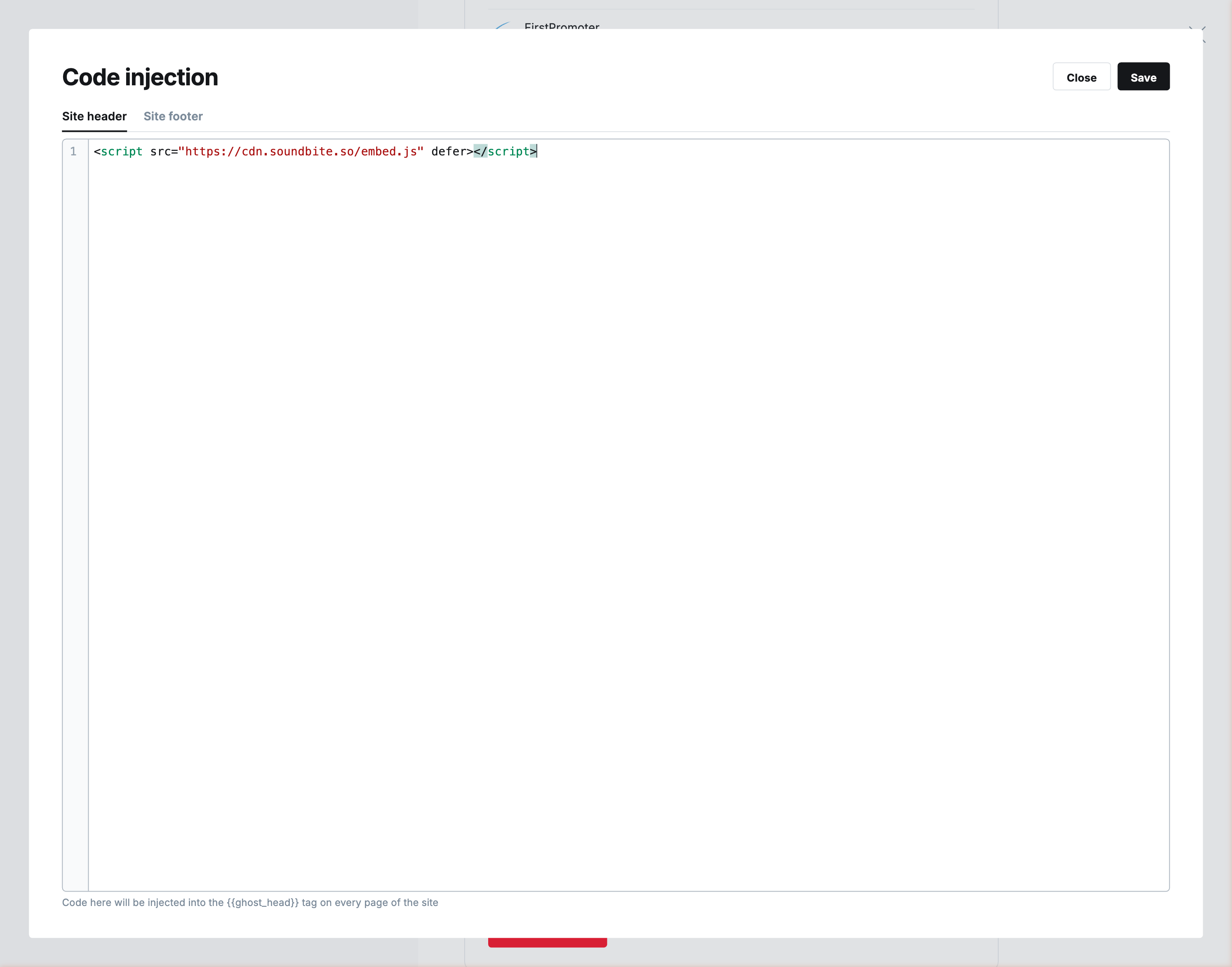Click the red button peeking below the modal
Image resolution: width=1232 pixels, height=967 pixels.
click(x=547, y=943)
